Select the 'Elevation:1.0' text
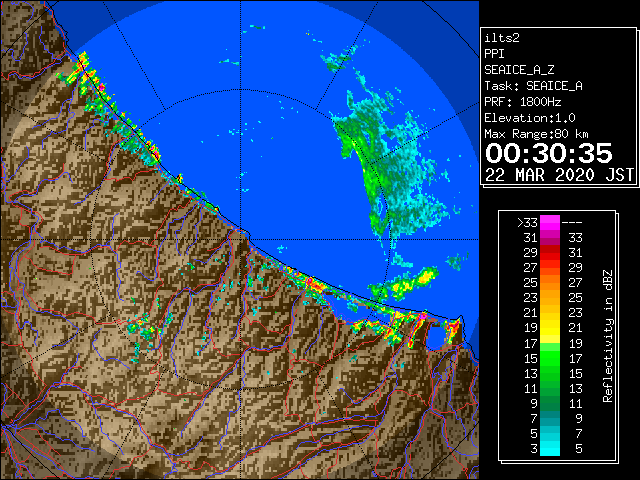The image size is (640, 480). pyautogui.click(x=530, y=118)
